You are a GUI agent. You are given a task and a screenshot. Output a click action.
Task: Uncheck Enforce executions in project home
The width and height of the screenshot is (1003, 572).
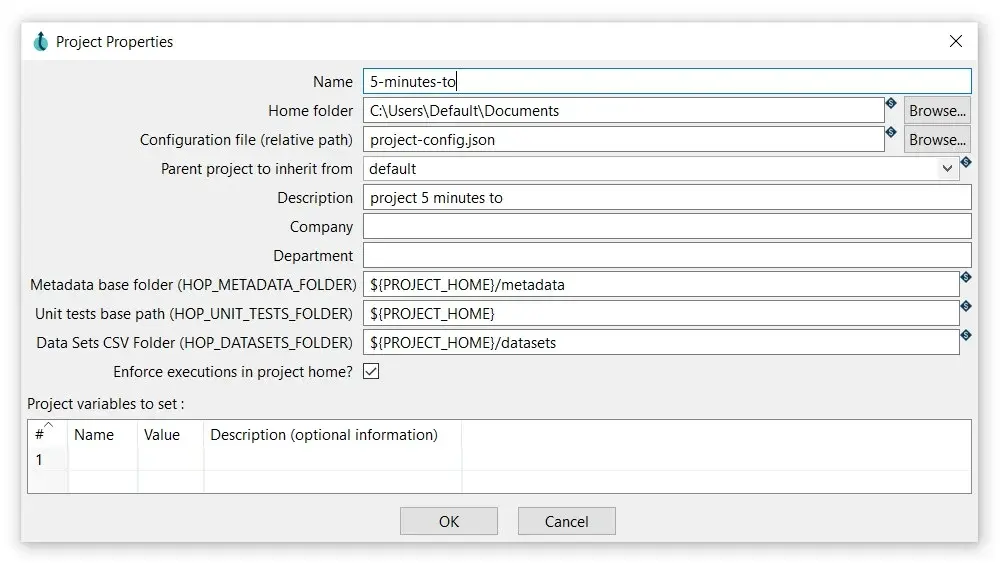click(371, 371)
